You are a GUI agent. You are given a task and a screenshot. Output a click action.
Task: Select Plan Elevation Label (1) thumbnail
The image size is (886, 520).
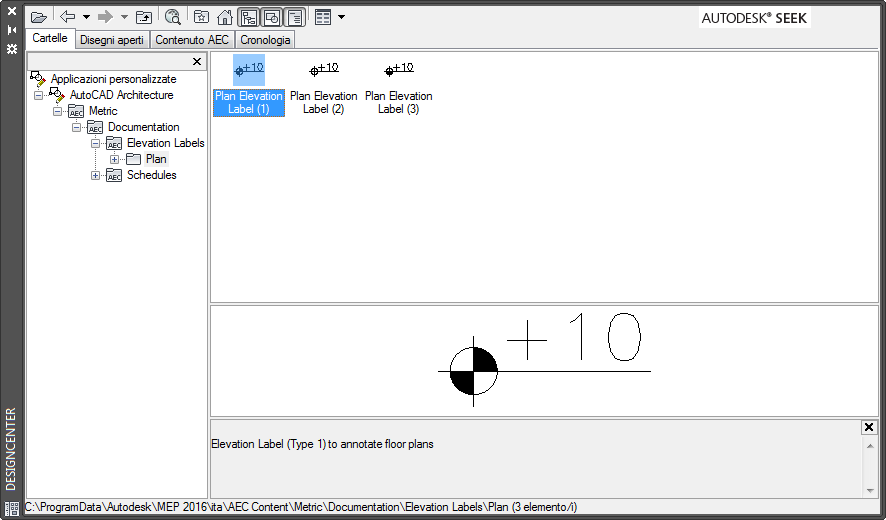249,85
